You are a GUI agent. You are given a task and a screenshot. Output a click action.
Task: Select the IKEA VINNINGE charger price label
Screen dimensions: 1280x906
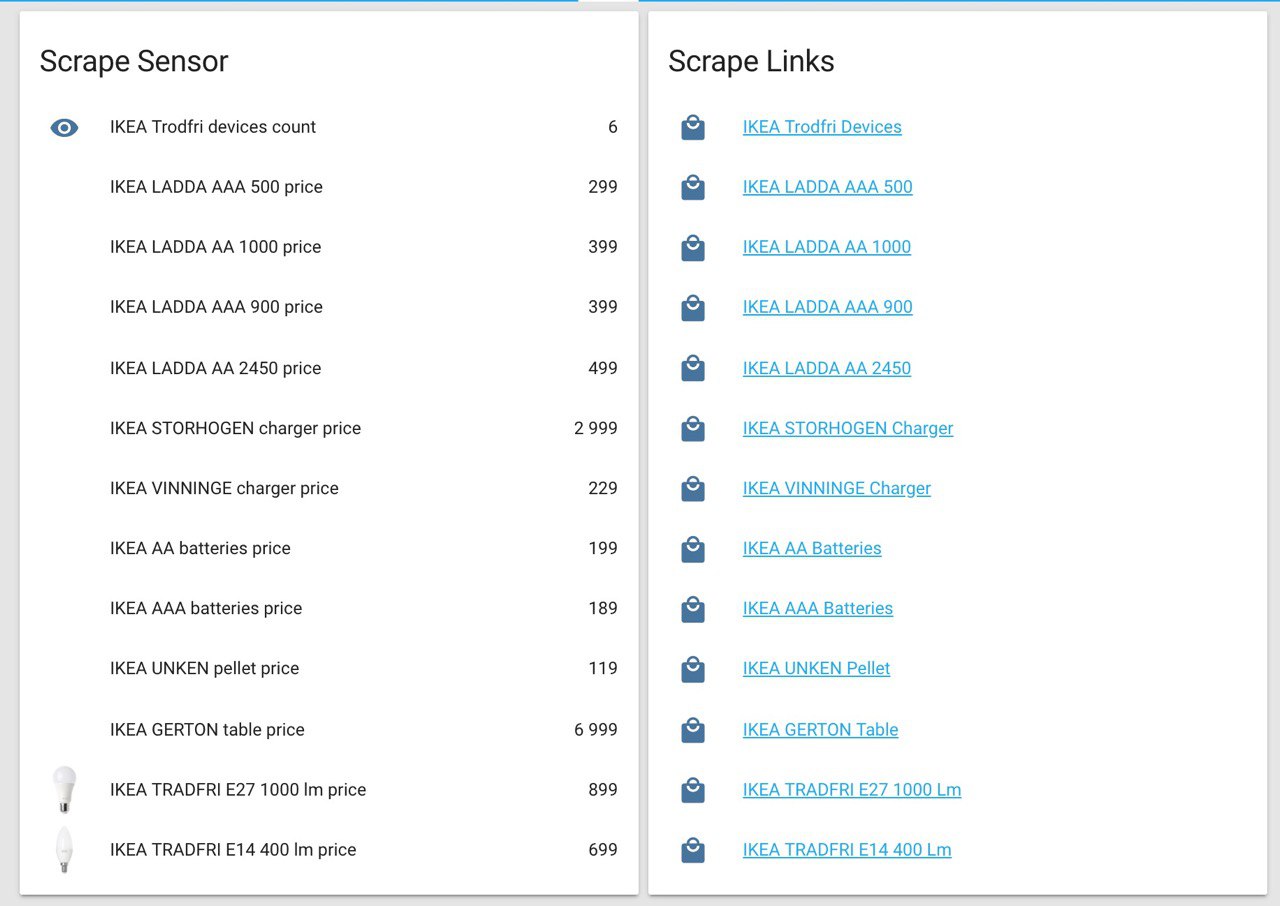click(224, 488)
